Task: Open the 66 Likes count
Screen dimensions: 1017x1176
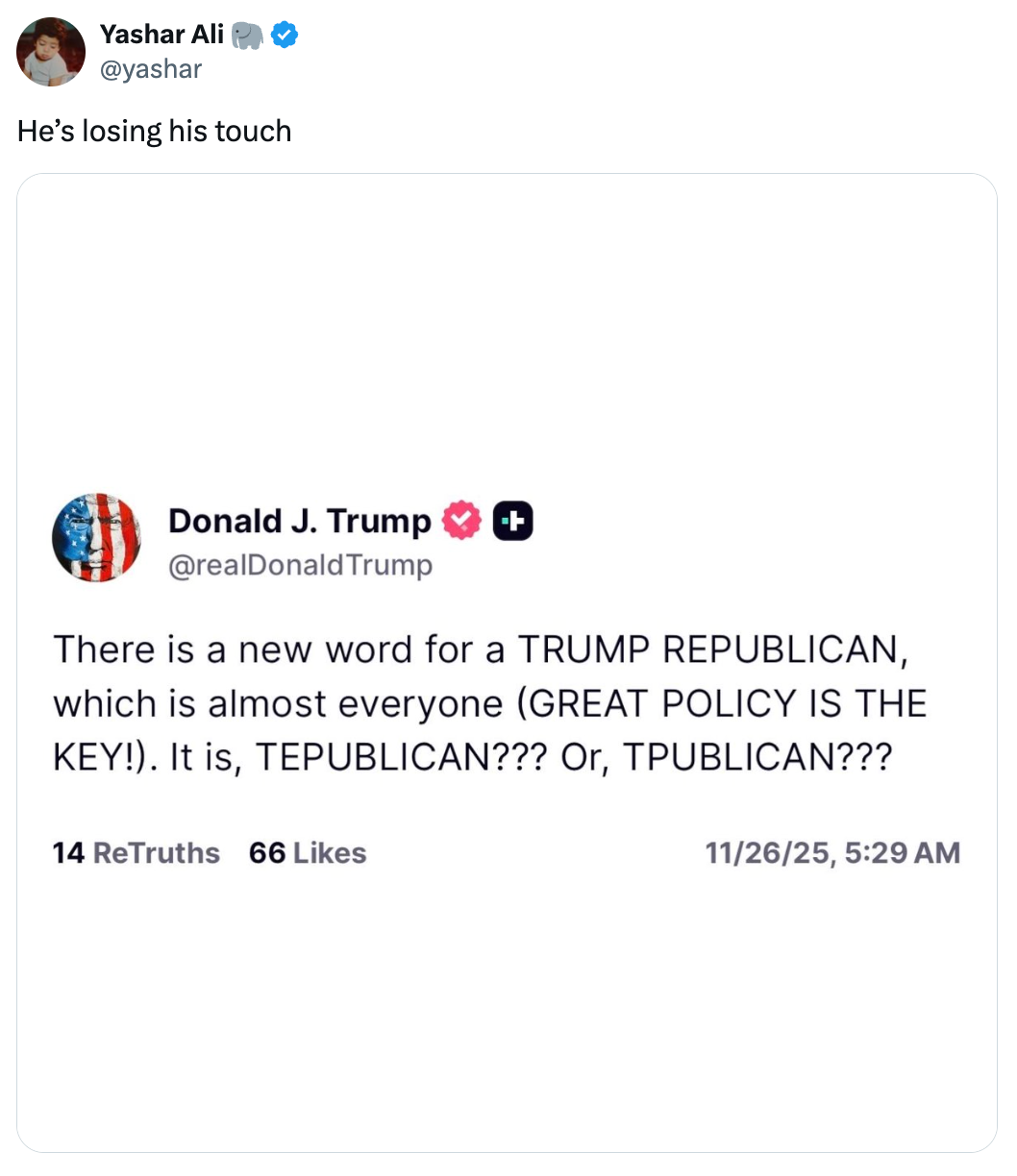Action: [308, 852]
